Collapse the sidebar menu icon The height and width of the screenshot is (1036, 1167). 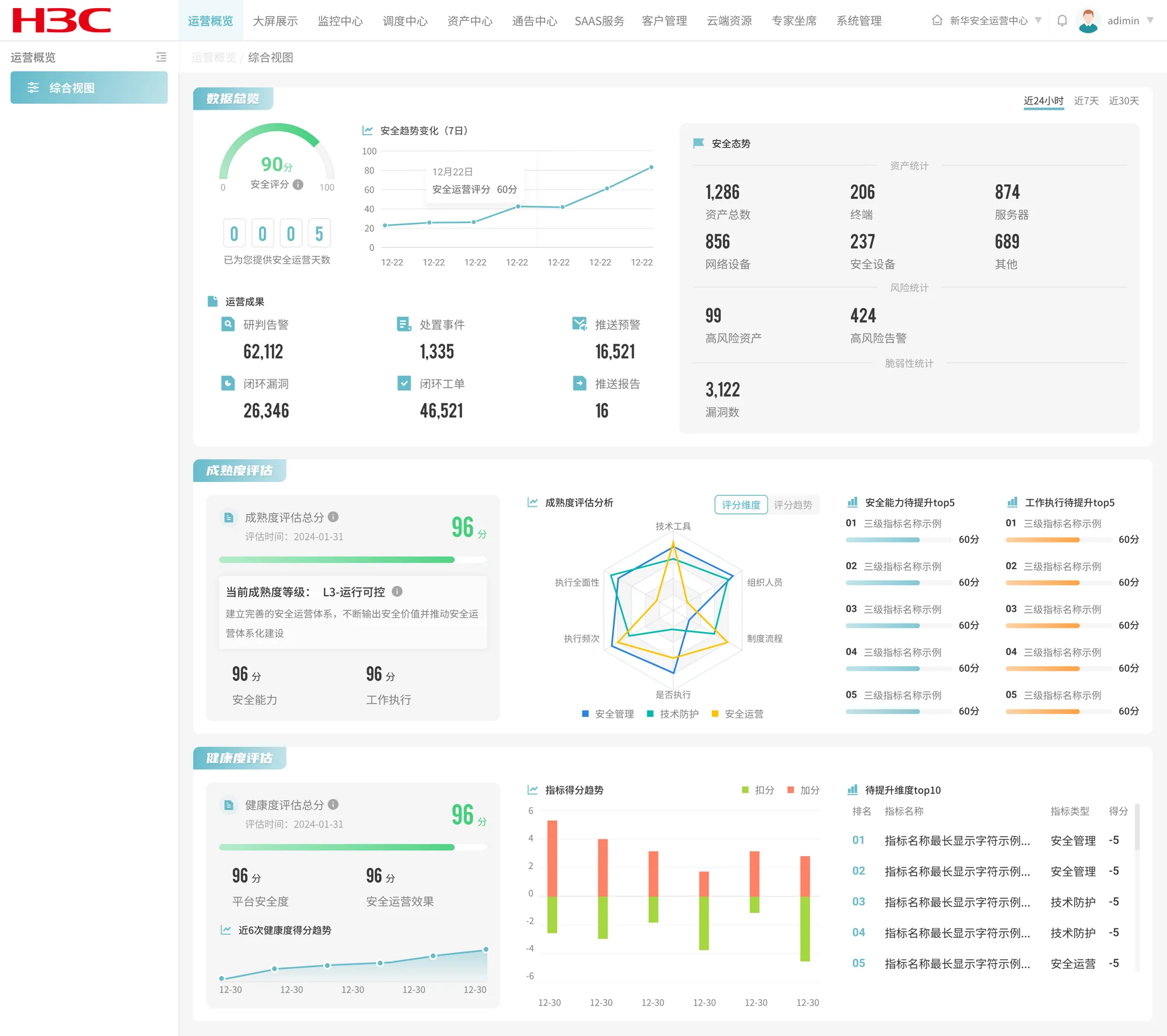(x=161, y=57)
